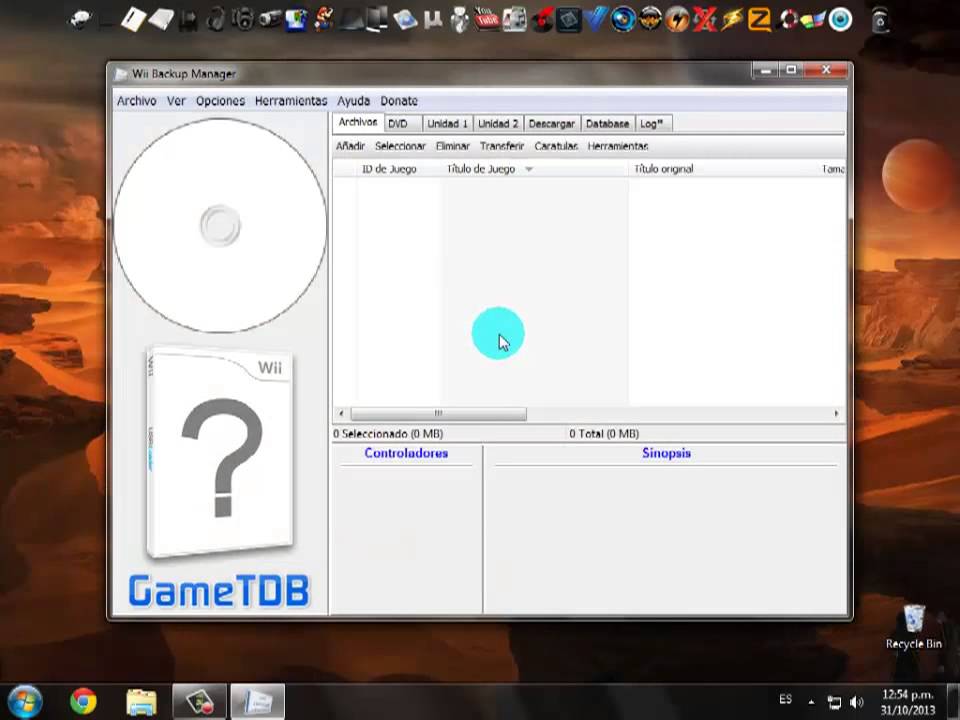The image size is (960, 720).
Task: Click the network tray icon
Action: coord(834,702)
